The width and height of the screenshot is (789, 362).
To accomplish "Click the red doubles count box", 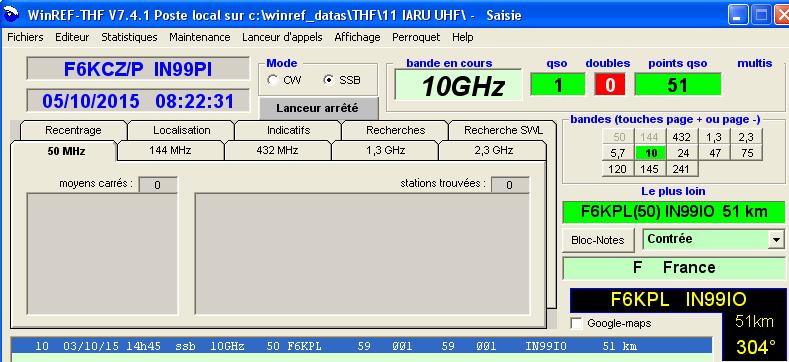I will (x=610, y=85).
